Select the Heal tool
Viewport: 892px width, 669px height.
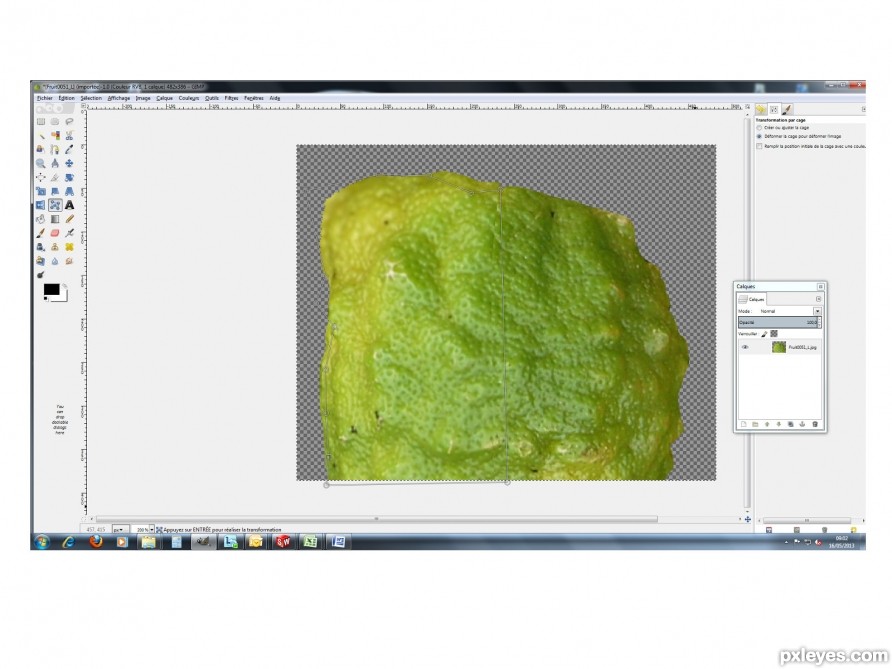tap(69, 247)
